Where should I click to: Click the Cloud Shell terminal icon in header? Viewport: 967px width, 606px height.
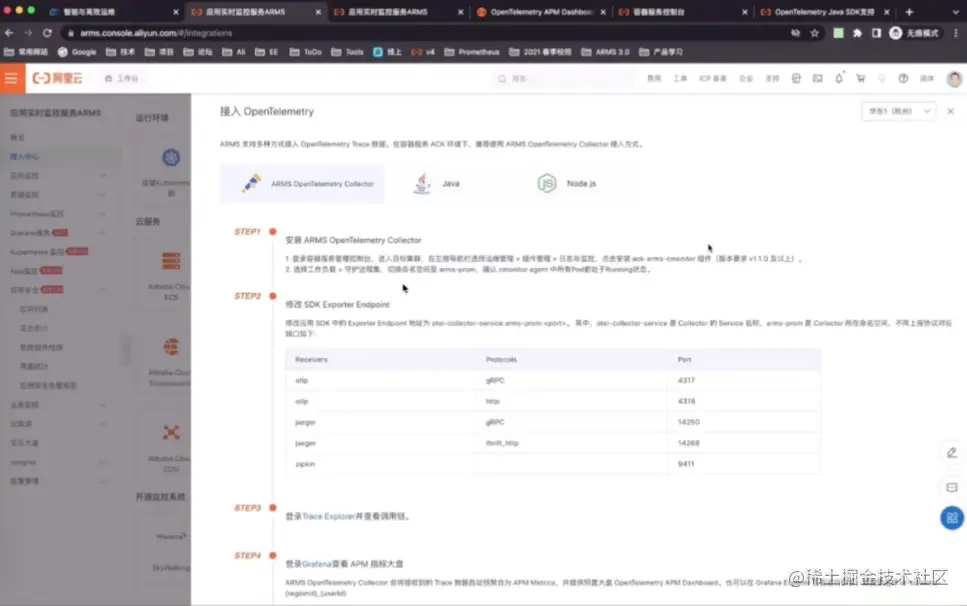817,78
